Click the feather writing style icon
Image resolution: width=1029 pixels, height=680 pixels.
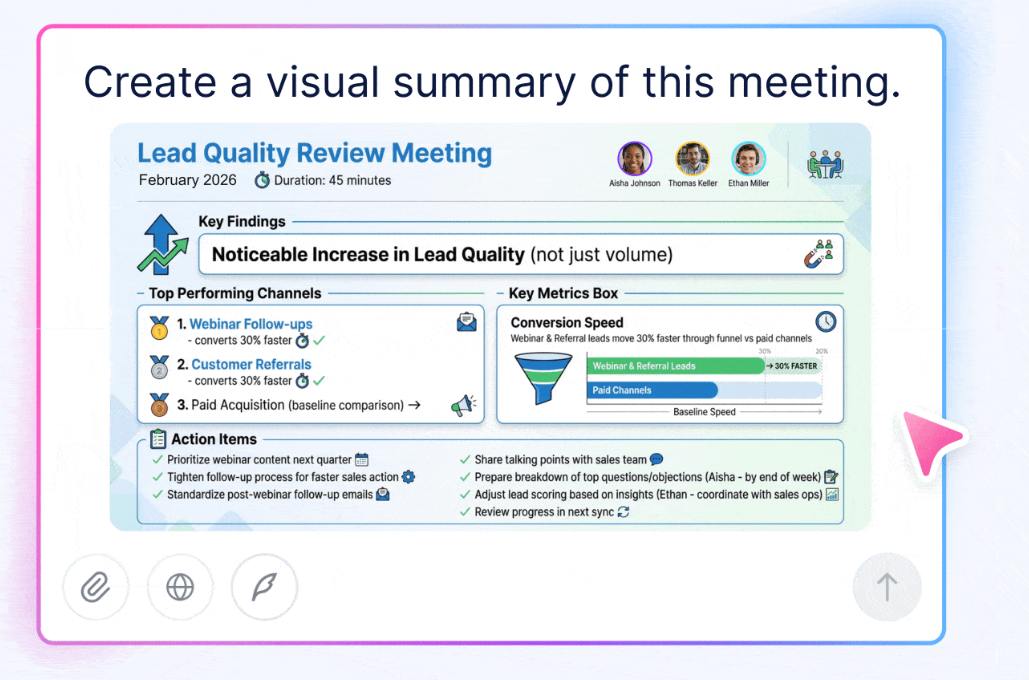coord(264,587)
